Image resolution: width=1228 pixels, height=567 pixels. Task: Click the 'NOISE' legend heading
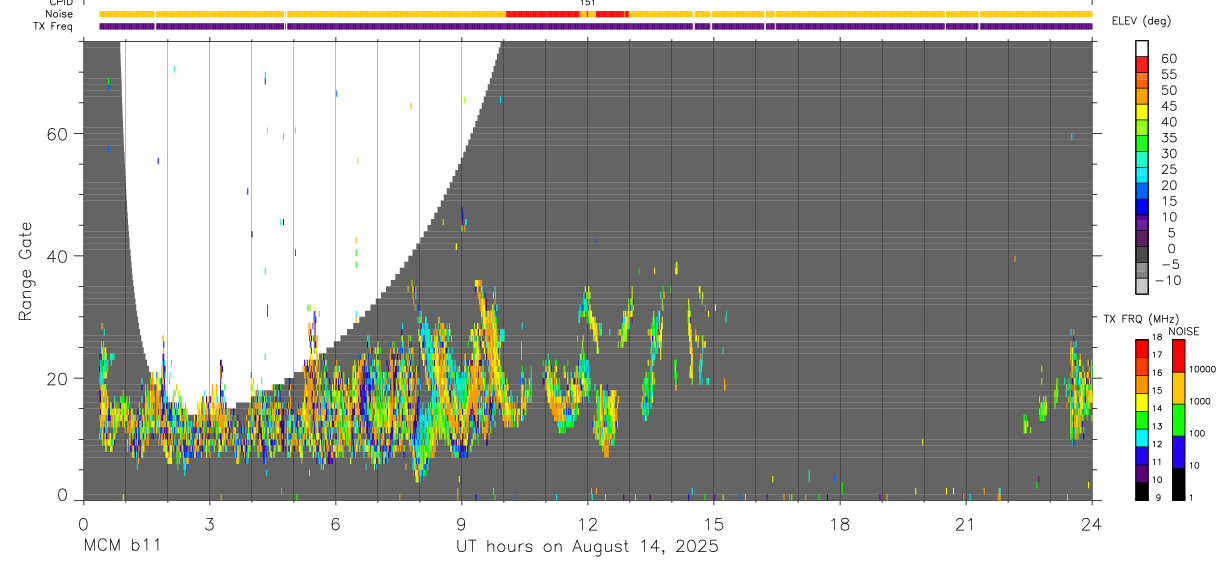pyautogui.click(x=1183, y=331)
